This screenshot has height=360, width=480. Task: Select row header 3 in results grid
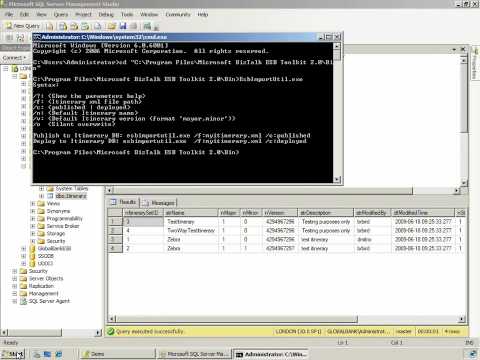tap(115, 239)
